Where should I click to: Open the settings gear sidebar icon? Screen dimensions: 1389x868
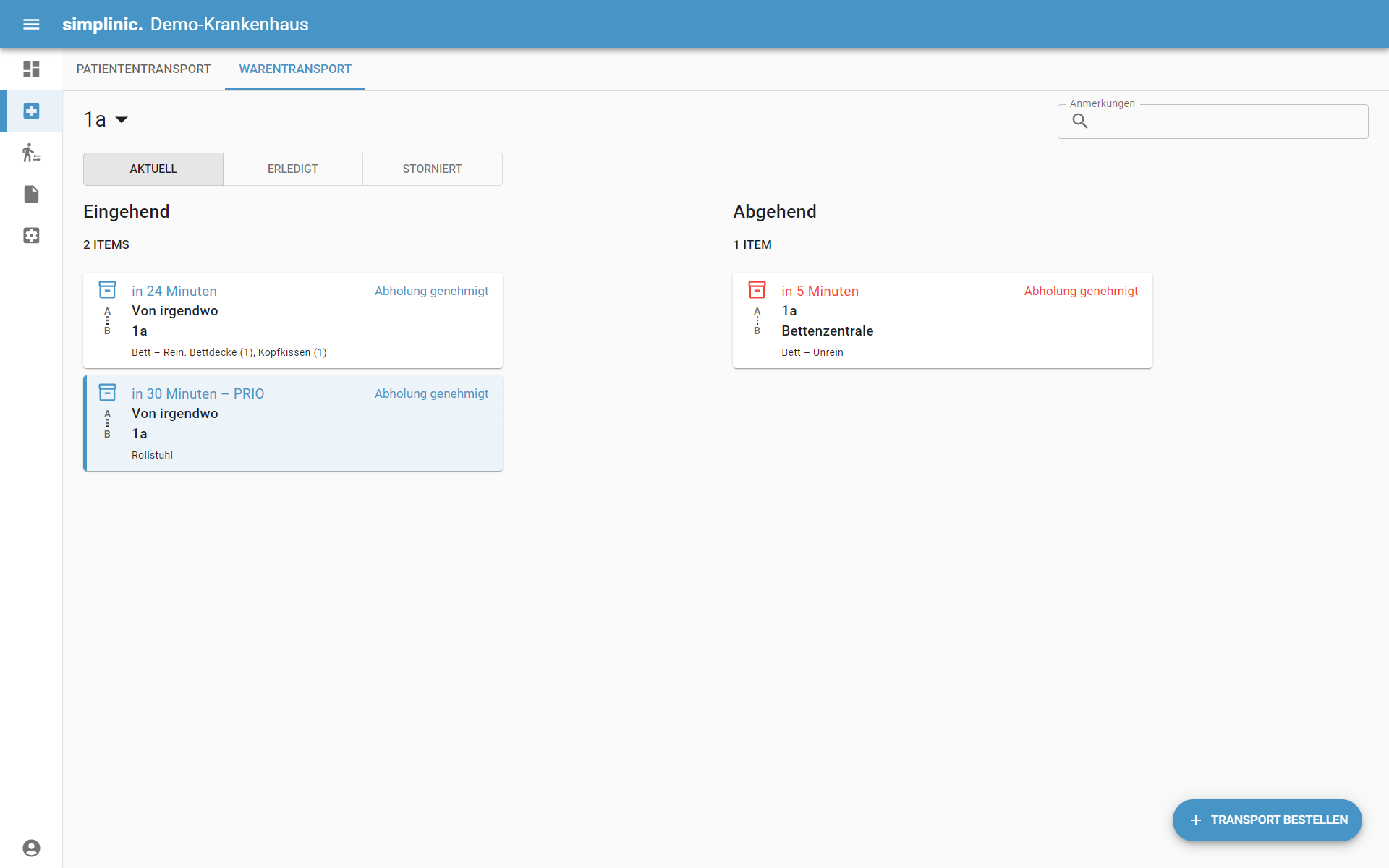(x=31, y=236)
